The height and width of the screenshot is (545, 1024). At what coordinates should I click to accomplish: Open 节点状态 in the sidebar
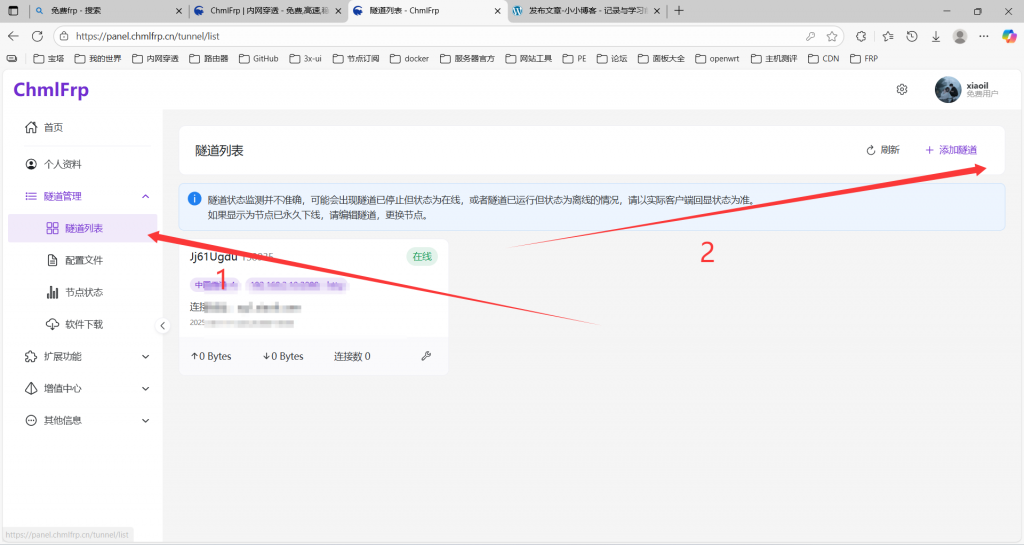[84, 292]
